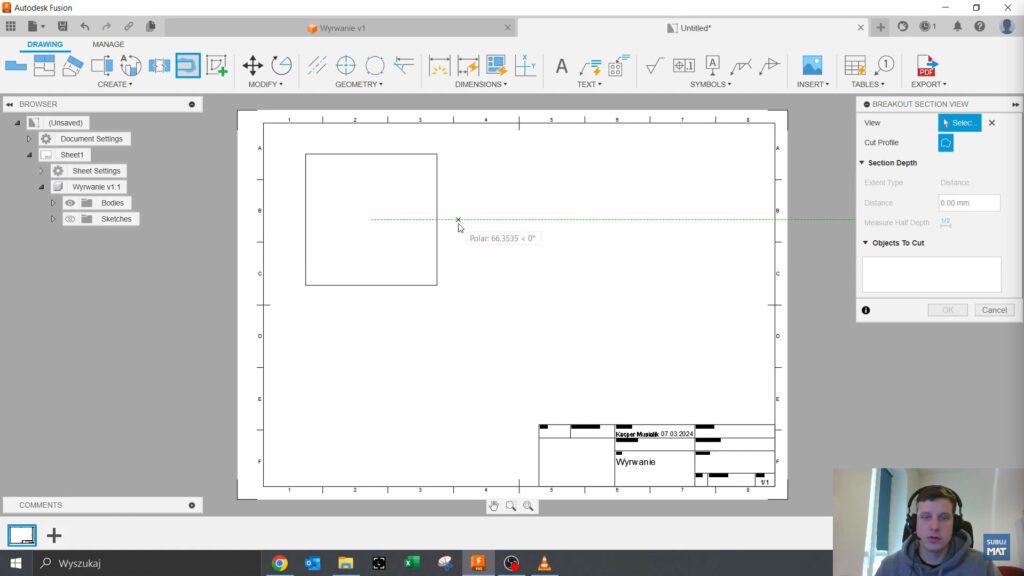Select the Text tool
The image size is (1024, 576).
coord(561,64)
